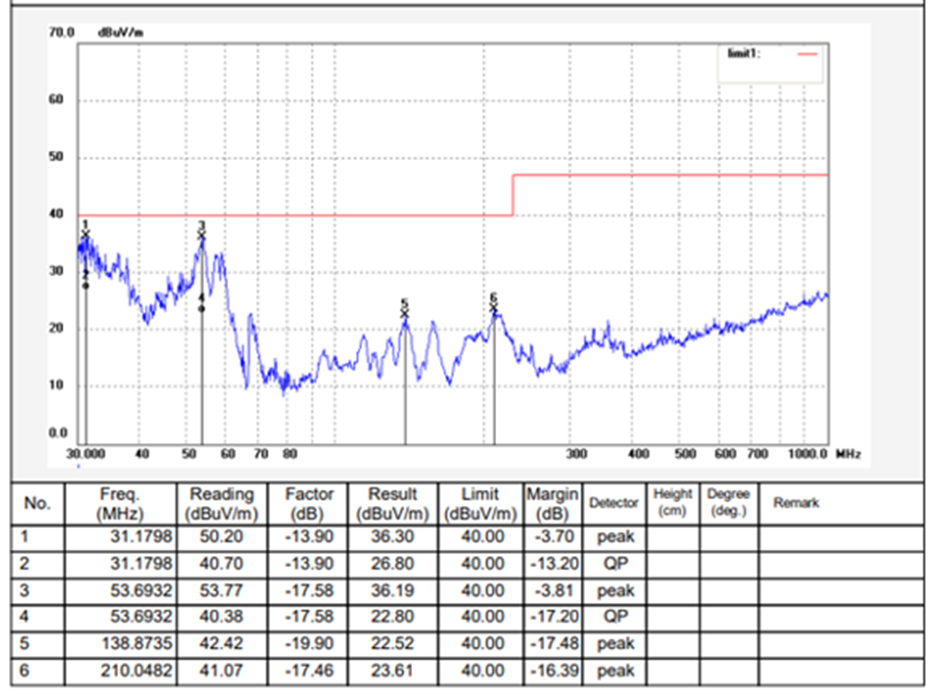Click the QP detector cell in row 4
Viewport: 933px width, 696px height.
coord(616,617)
